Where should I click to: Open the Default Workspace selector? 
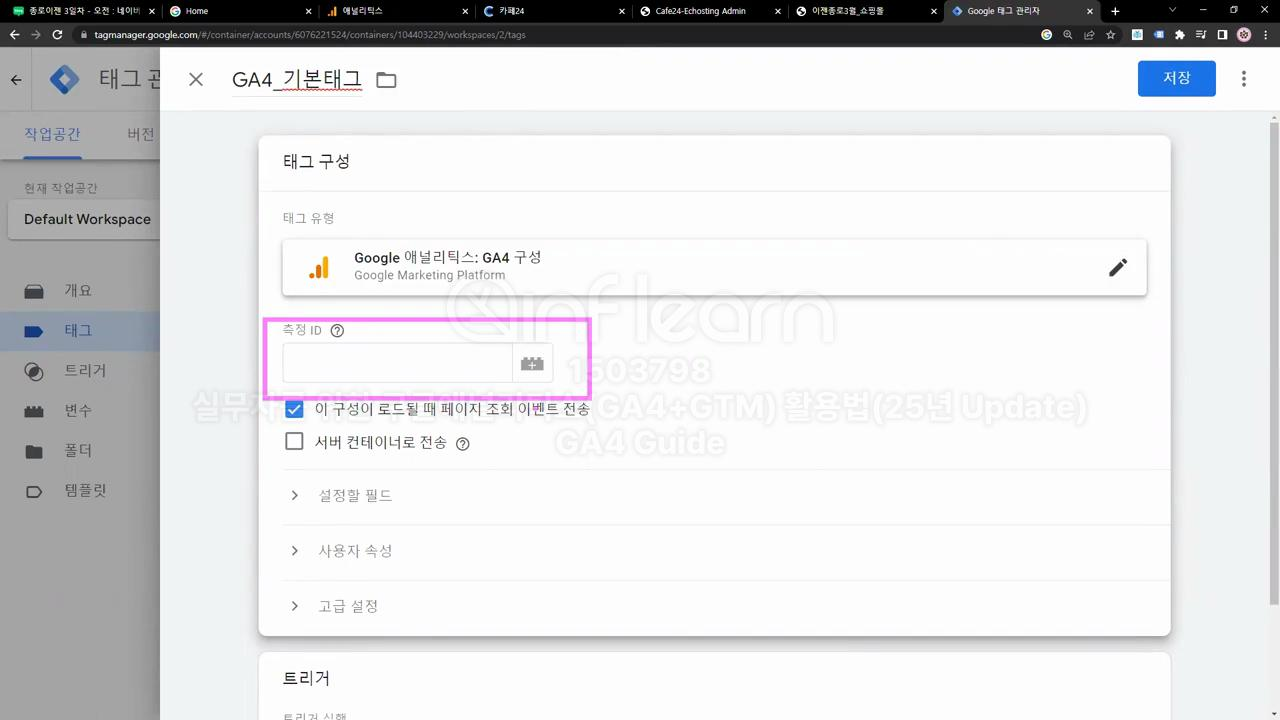click(84, 219)
